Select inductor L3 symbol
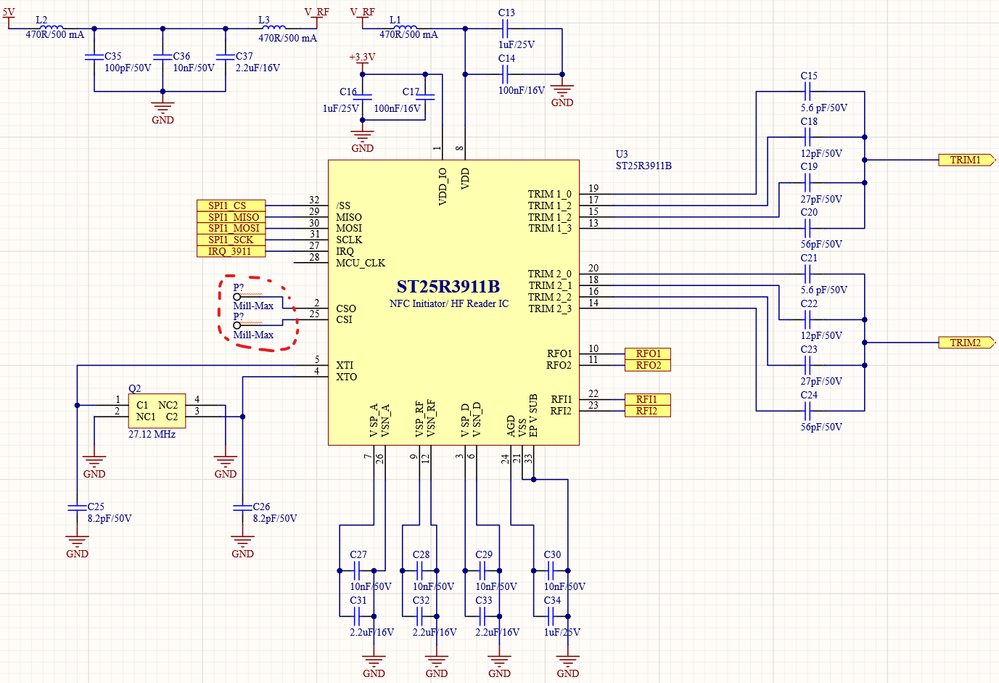999x683 pixels. (274, 27)
